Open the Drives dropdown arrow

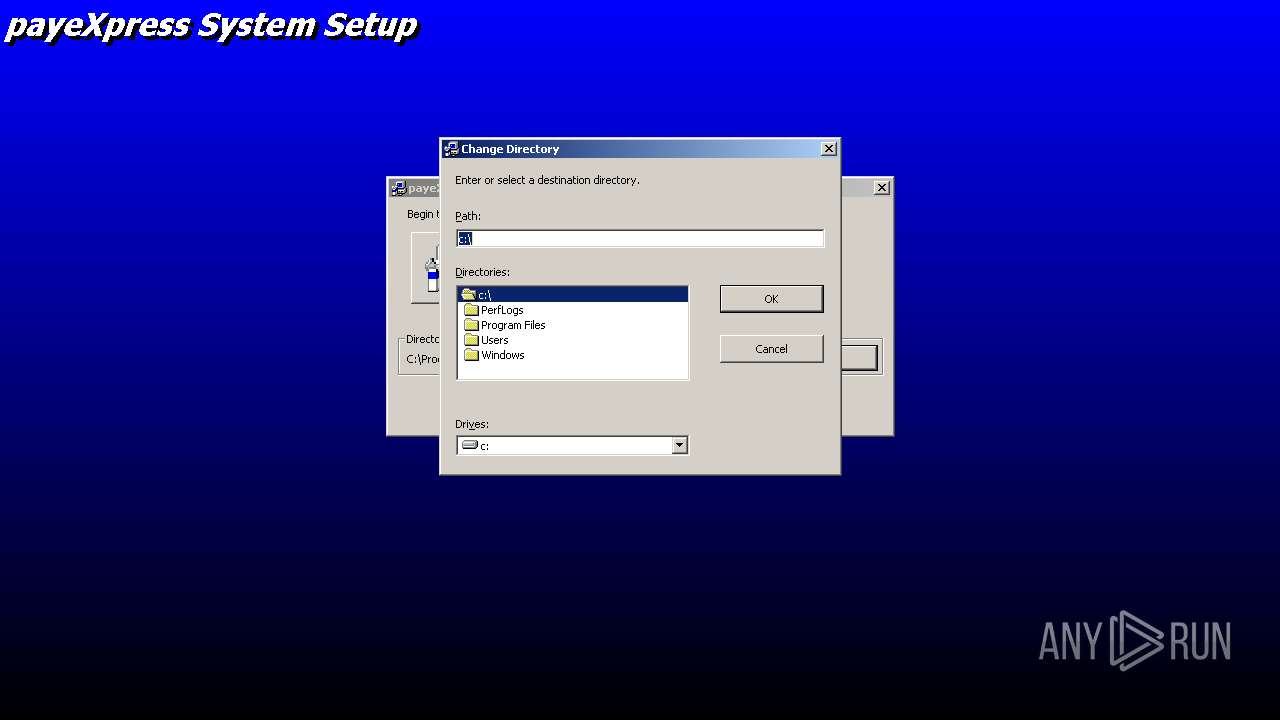pyautogui.click(x=680, y=446)
